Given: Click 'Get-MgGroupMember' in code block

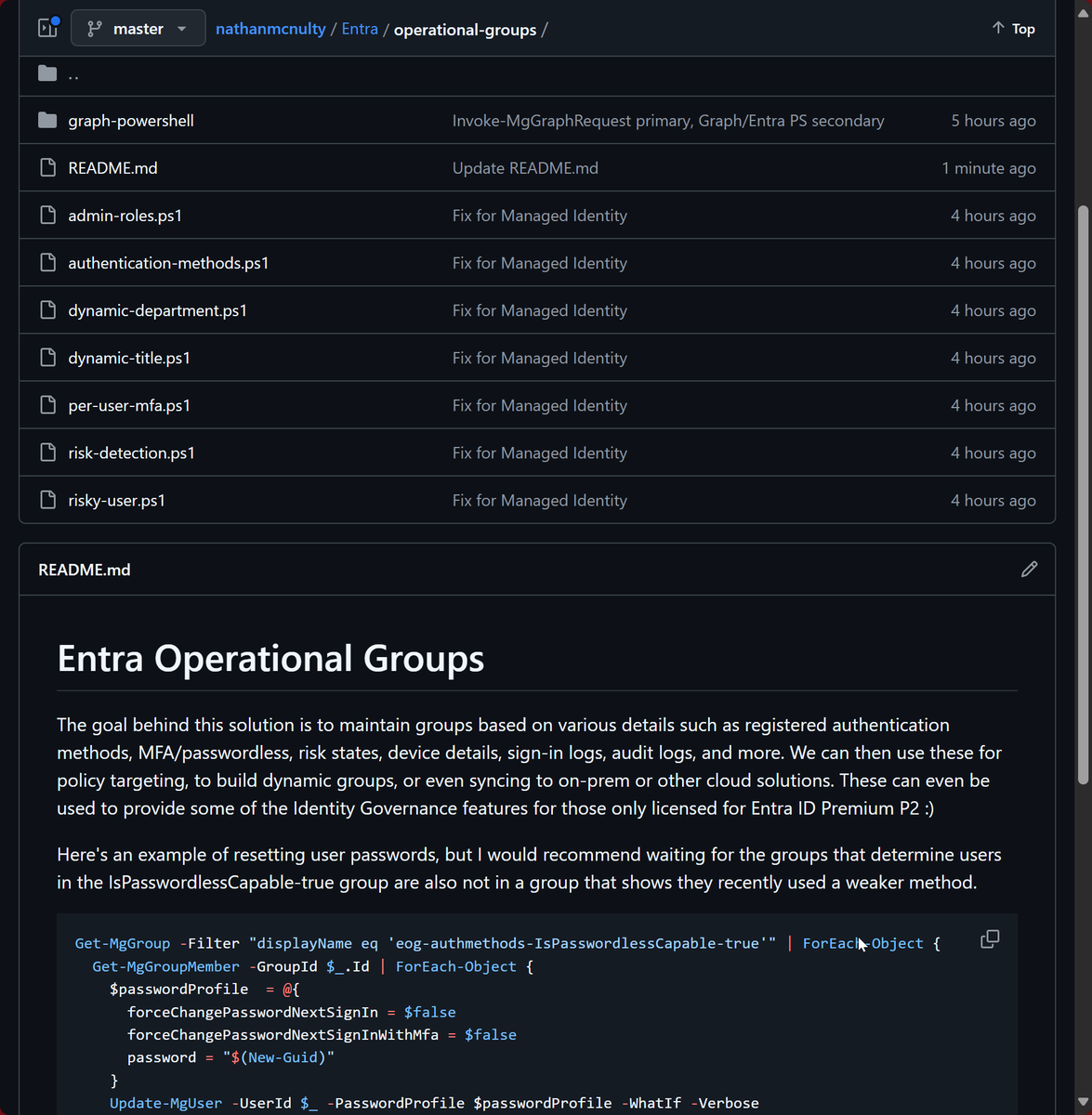Looking at the screenshot, I should 166,966.
